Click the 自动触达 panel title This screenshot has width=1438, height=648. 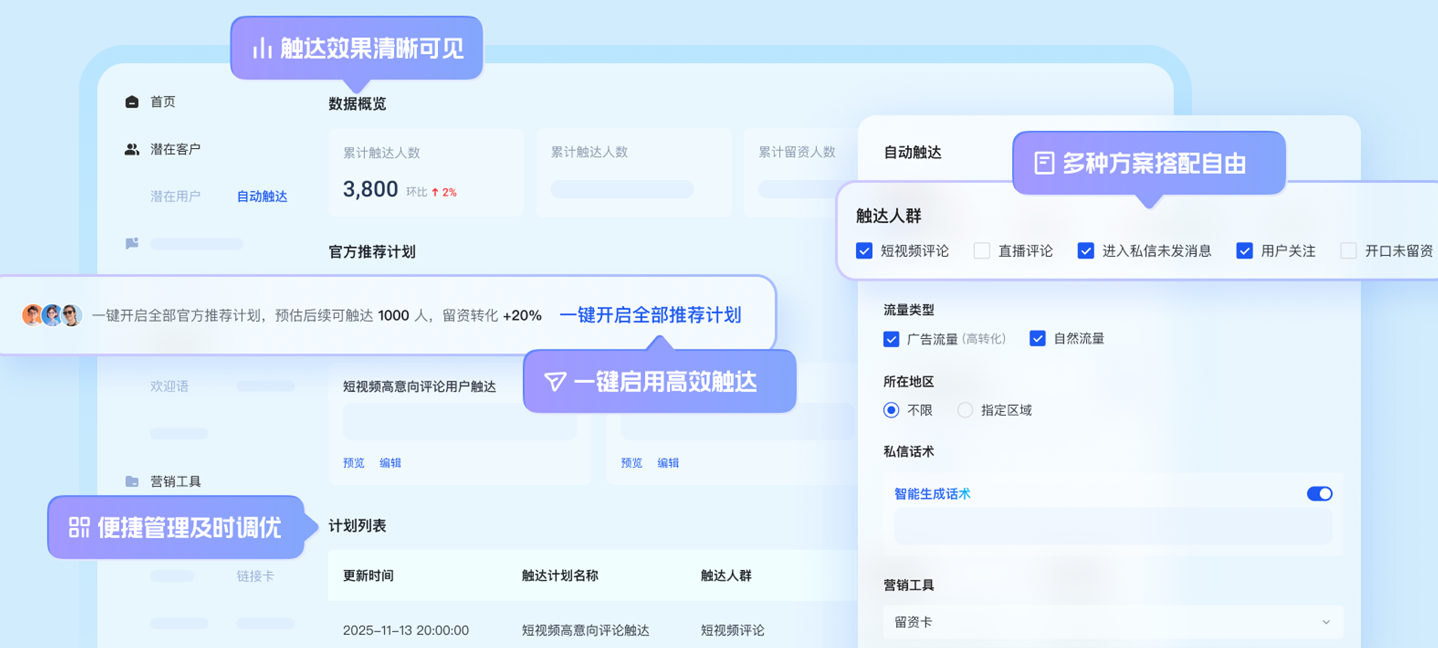pyautogui.click(x=912, y=153)
